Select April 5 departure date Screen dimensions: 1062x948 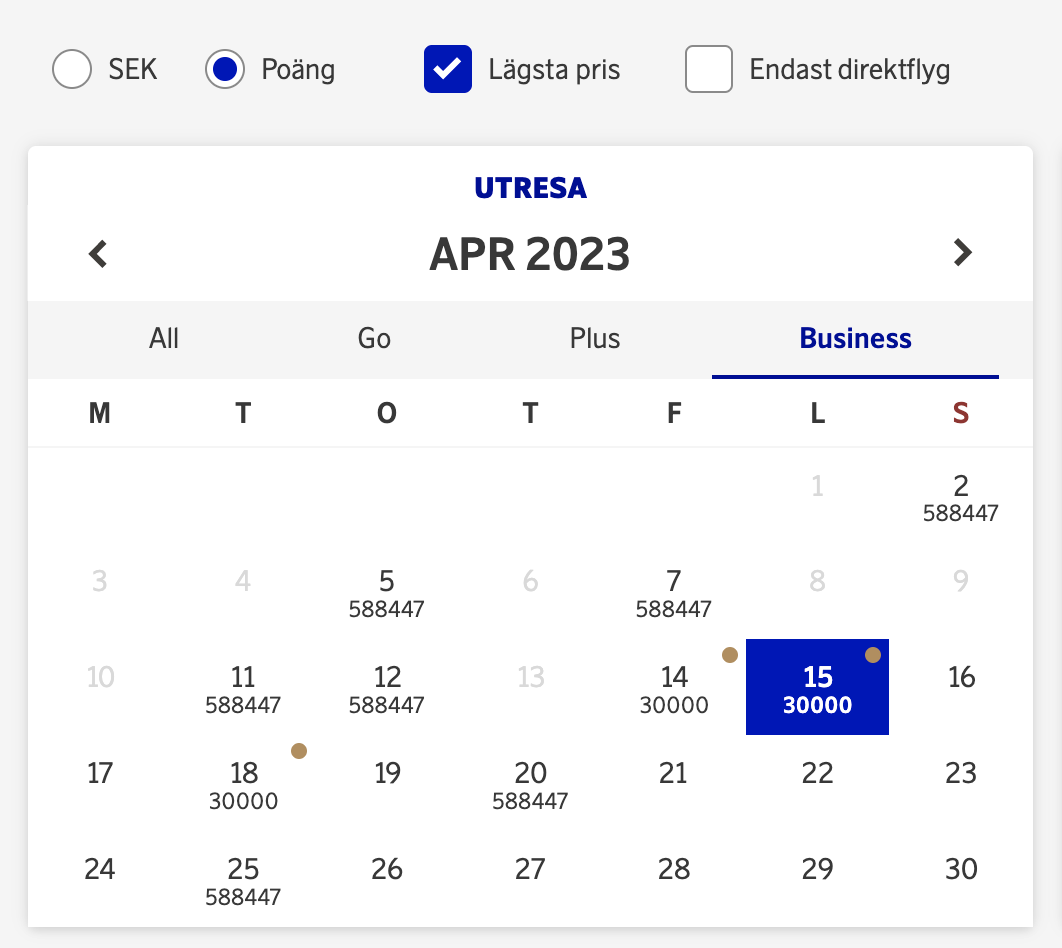pyautogui.click(x=387, y=592)
